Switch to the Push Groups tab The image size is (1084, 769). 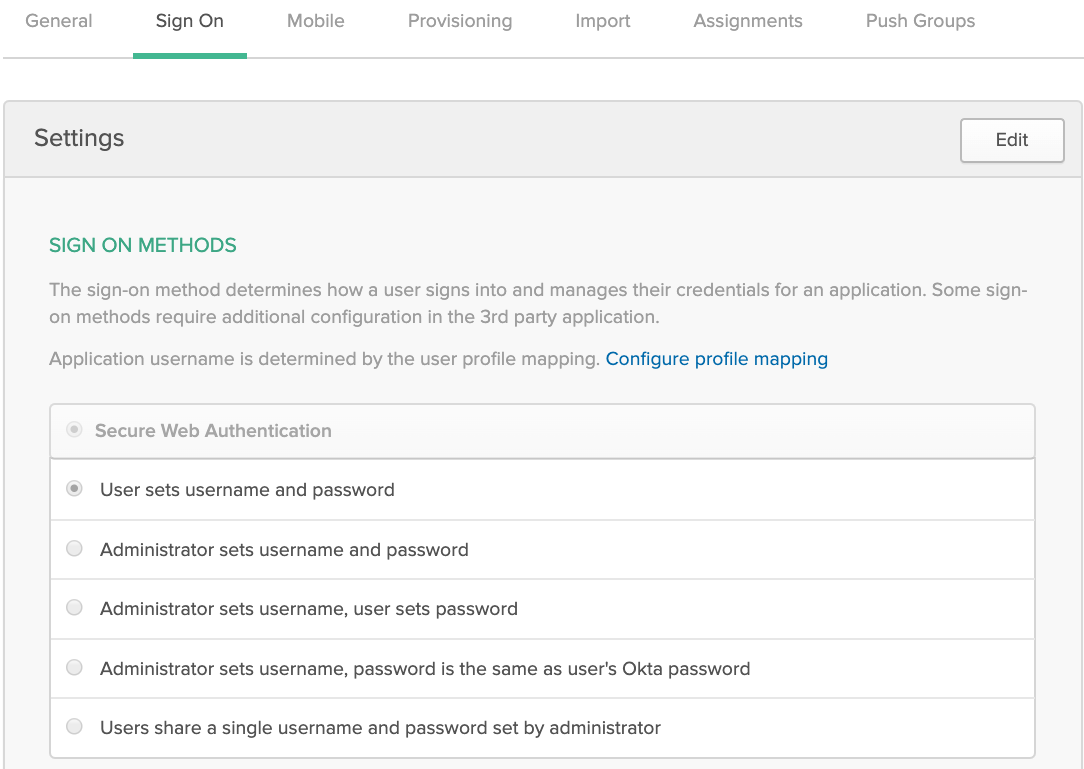point(919,20)
